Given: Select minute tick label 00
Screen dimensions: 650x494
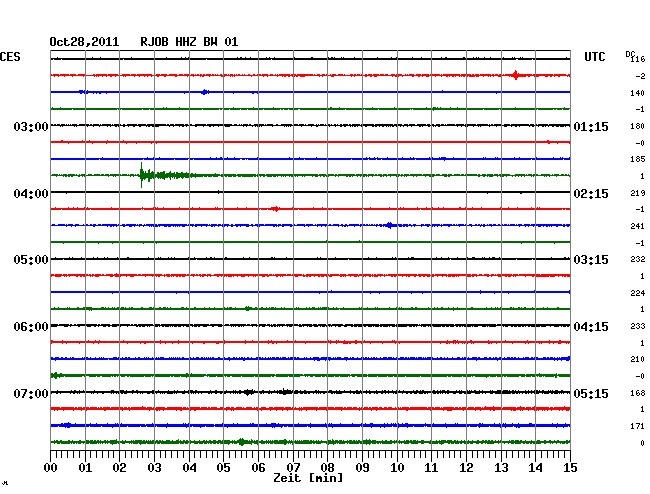Looking at the screenshot, I should (x=51, y=468).
